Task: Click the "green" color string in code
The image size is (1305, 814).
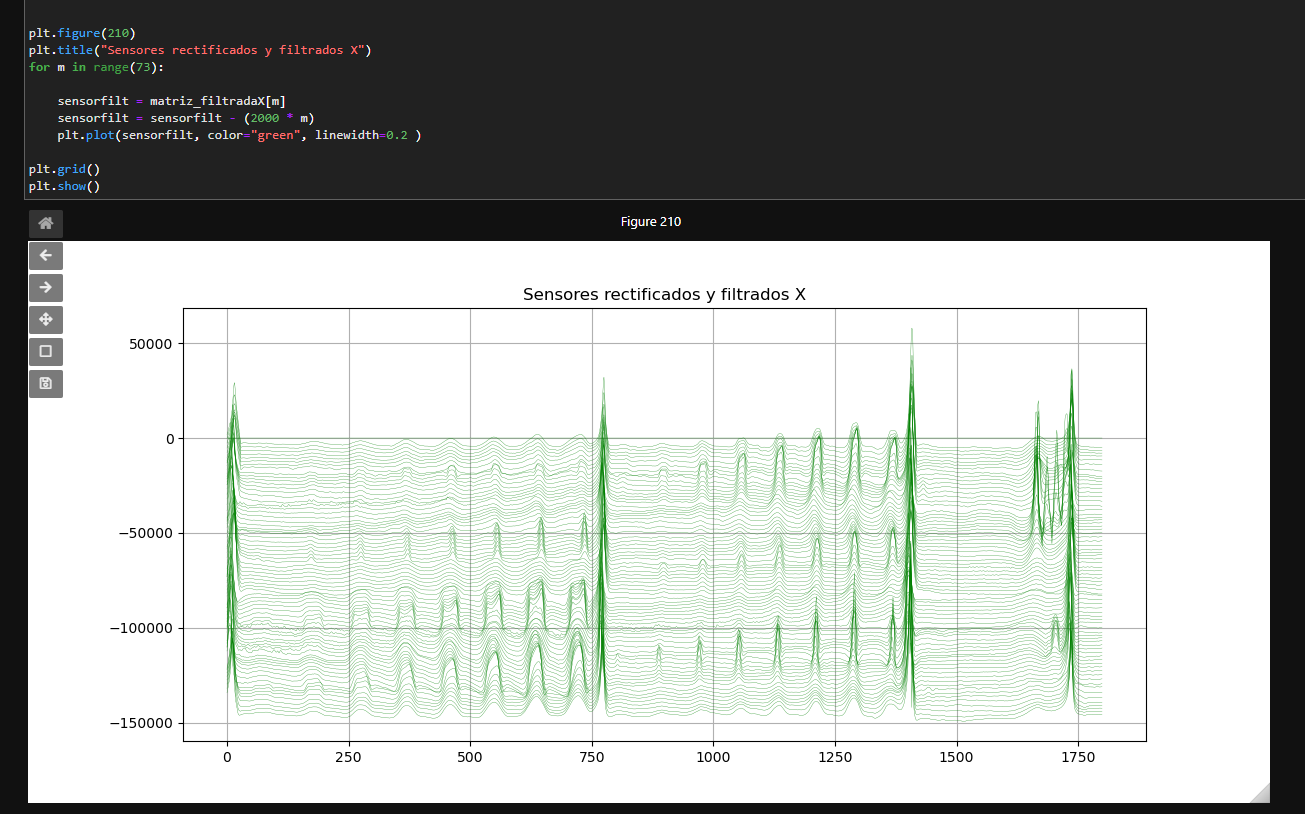Action: (276, 135)
